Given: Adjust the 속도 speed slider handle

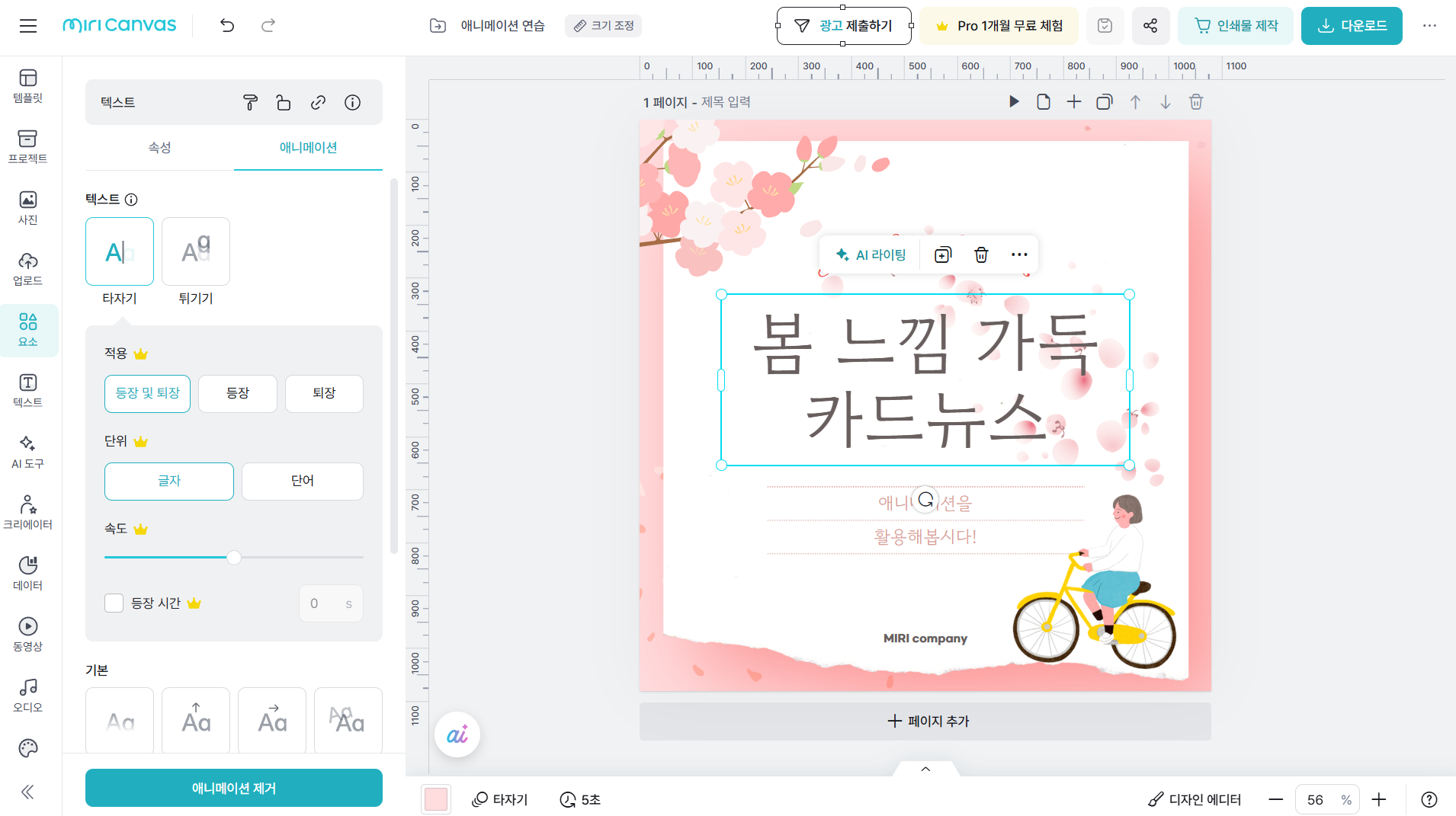Looking at the screenshot, I should (234, 558).
